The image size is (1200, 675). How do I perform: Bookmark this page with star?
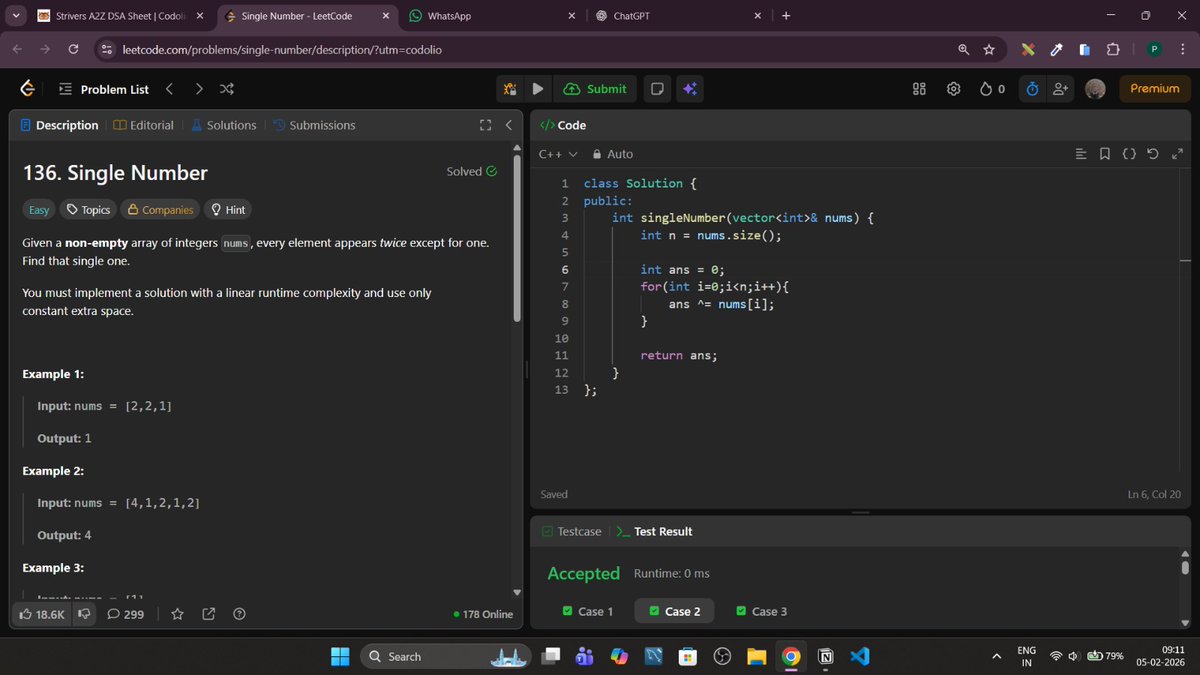[988, 49]
